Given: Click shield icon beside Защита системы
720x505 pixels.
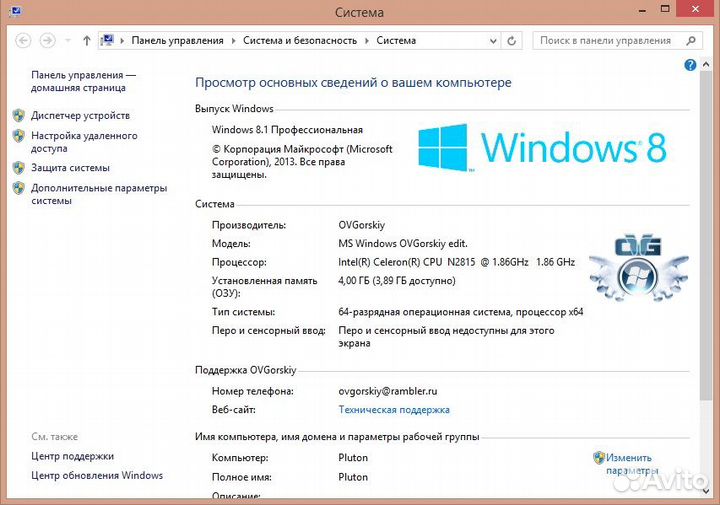Looking at the screenshot, I should coord(19,168).
